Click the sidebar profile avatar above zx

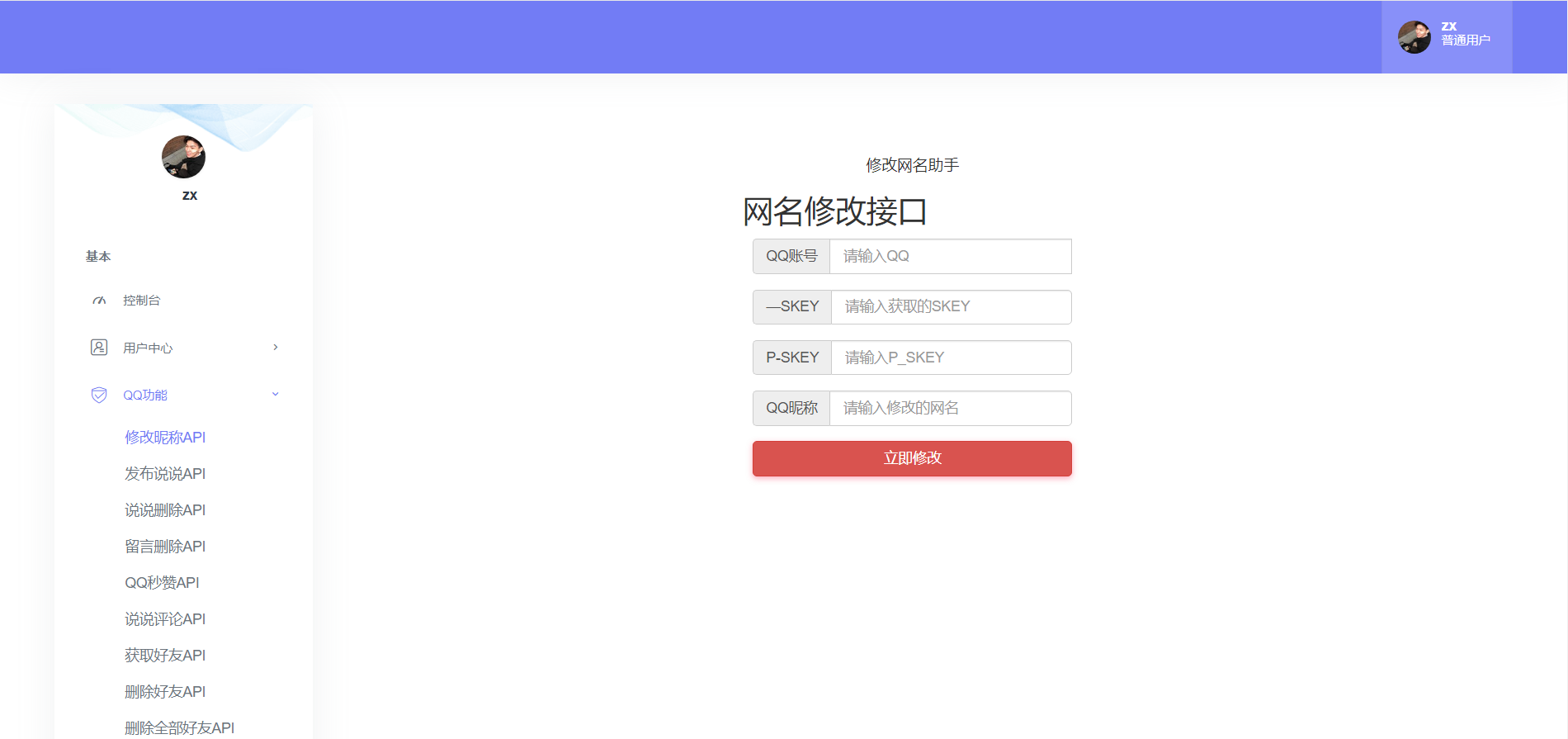pos(183,157)
